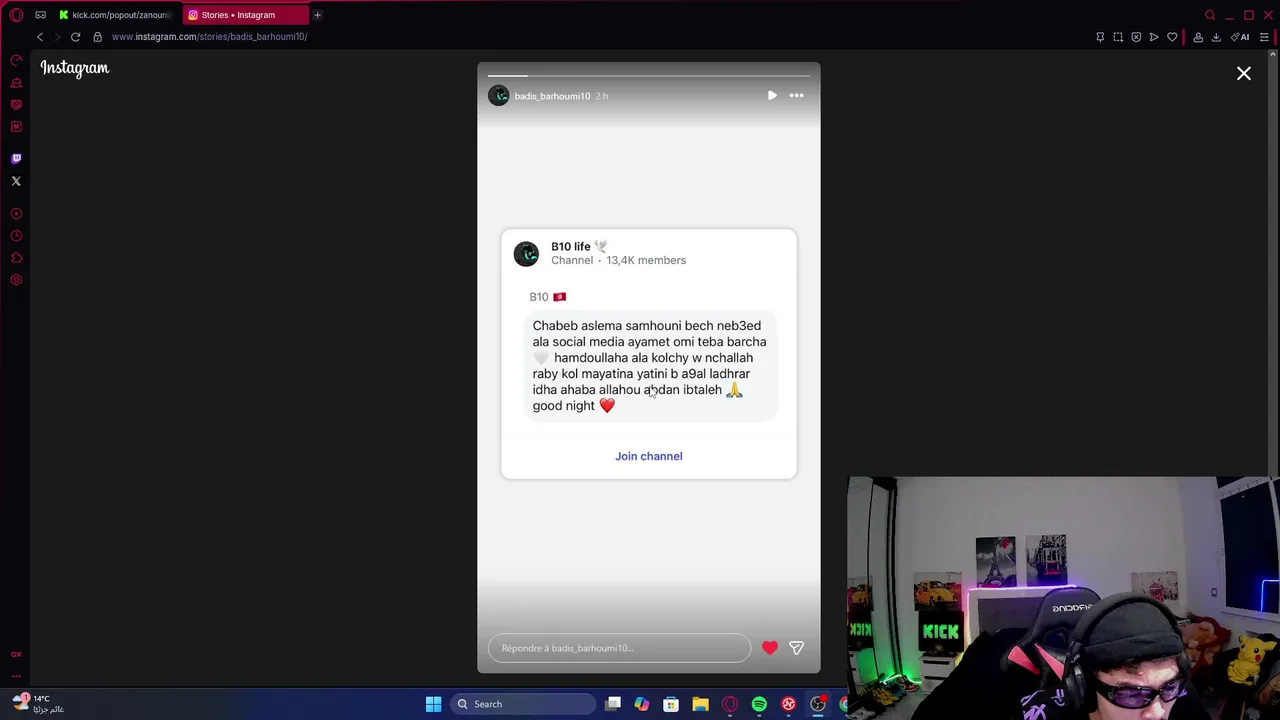
Task: Go forward to the next page
Action: pos(57,37)
